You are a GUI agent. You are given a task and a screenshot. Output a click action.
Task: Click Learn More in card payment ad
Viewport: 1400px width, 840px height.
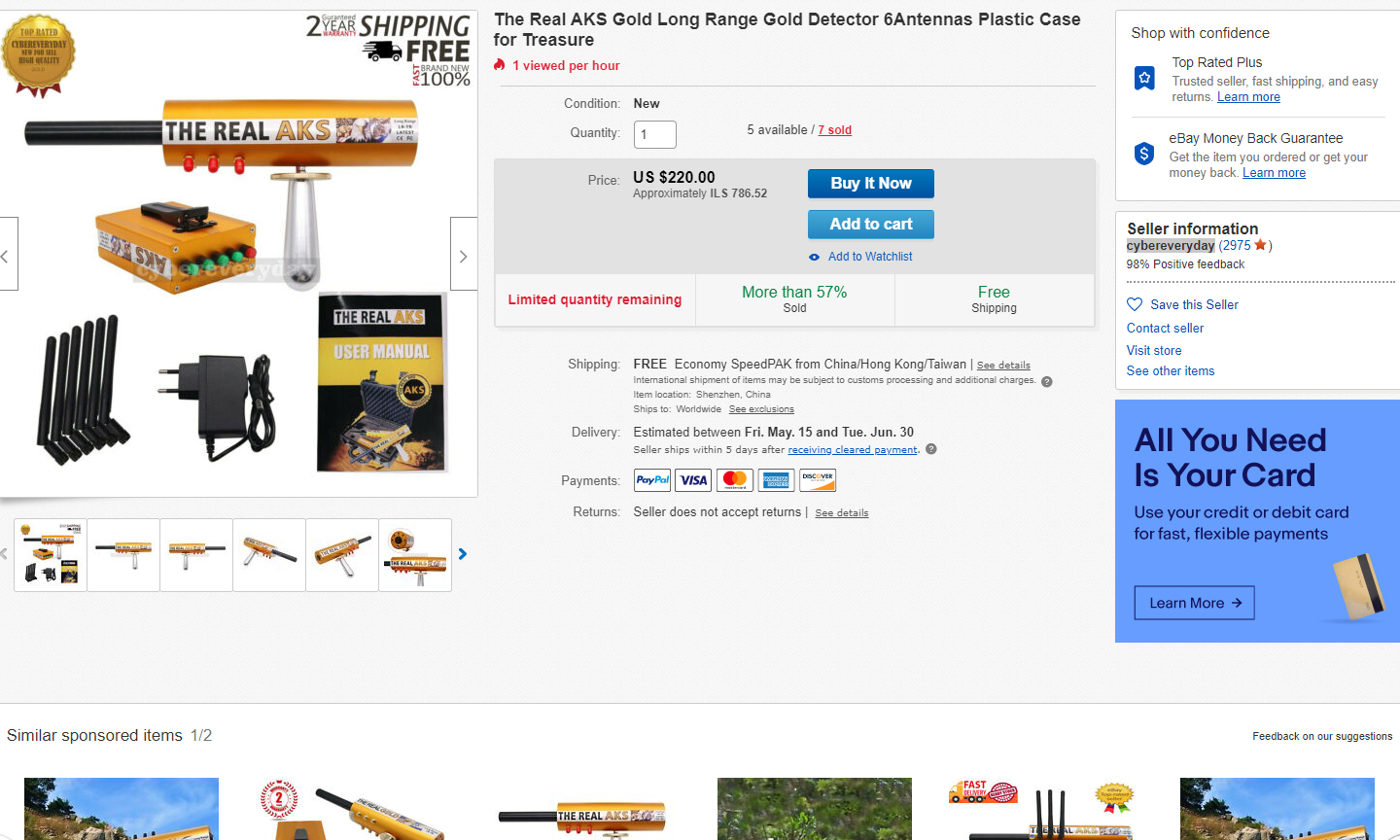tap(1195, 603)
